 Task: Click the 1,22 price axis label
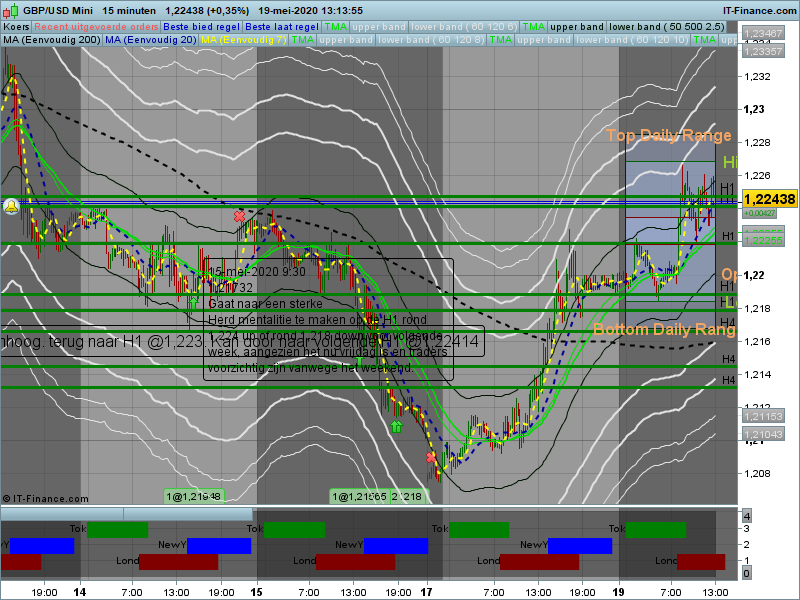(754, 275)
